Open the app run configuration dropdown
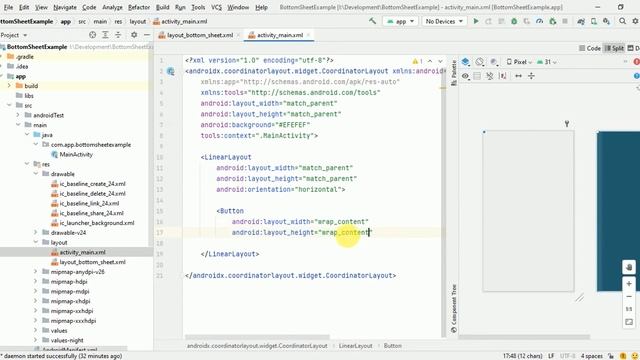Image resolution: width=640 pixels, height=360 pixels. coord(401,21)
